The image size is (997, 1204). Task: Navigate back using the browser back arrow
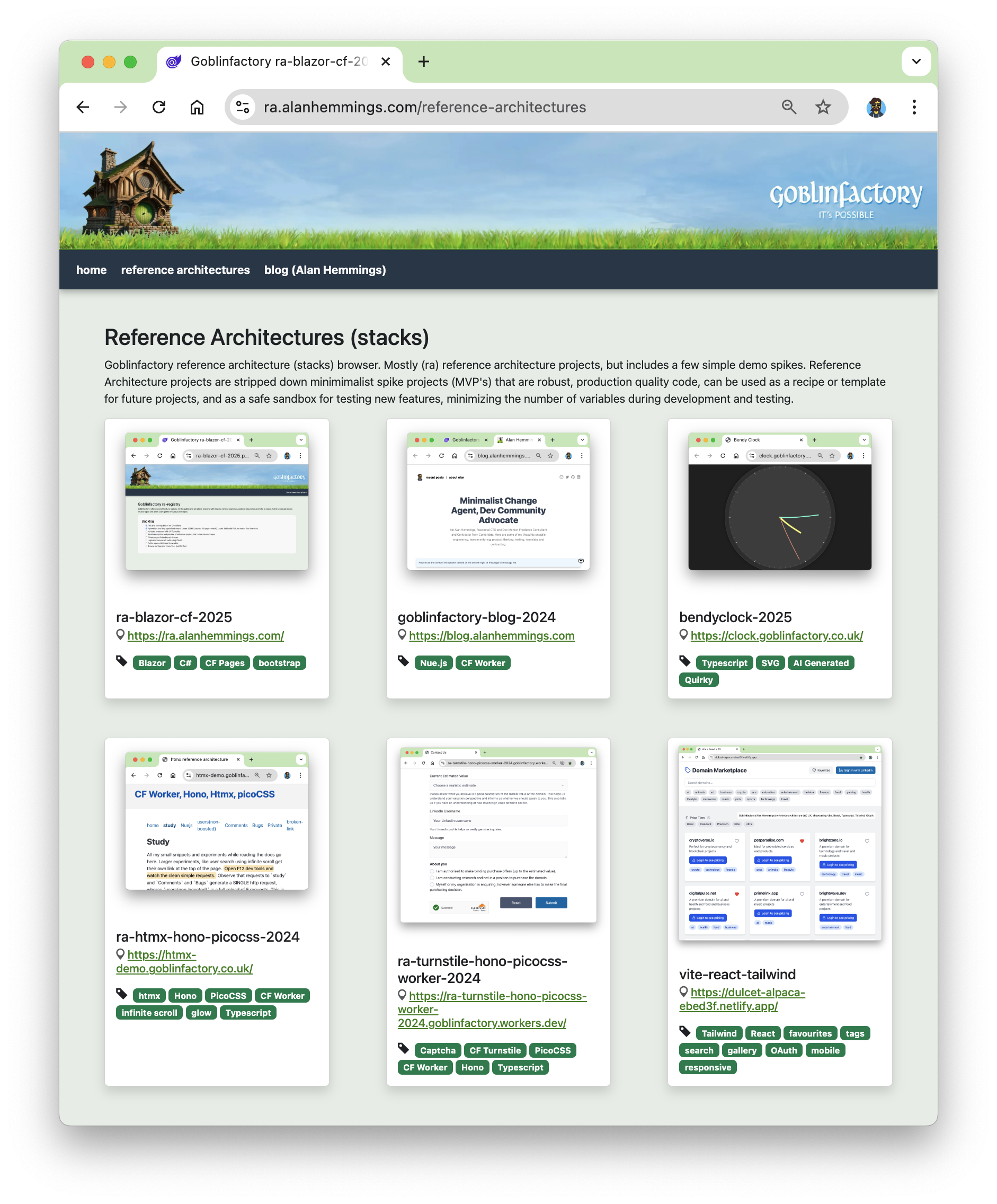pos(83,107)
